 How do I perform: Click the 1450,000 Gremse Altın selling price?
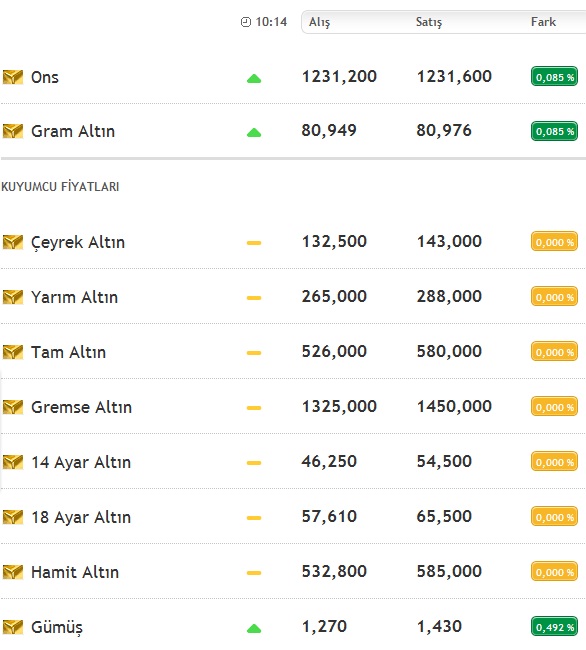pos(454,406)
